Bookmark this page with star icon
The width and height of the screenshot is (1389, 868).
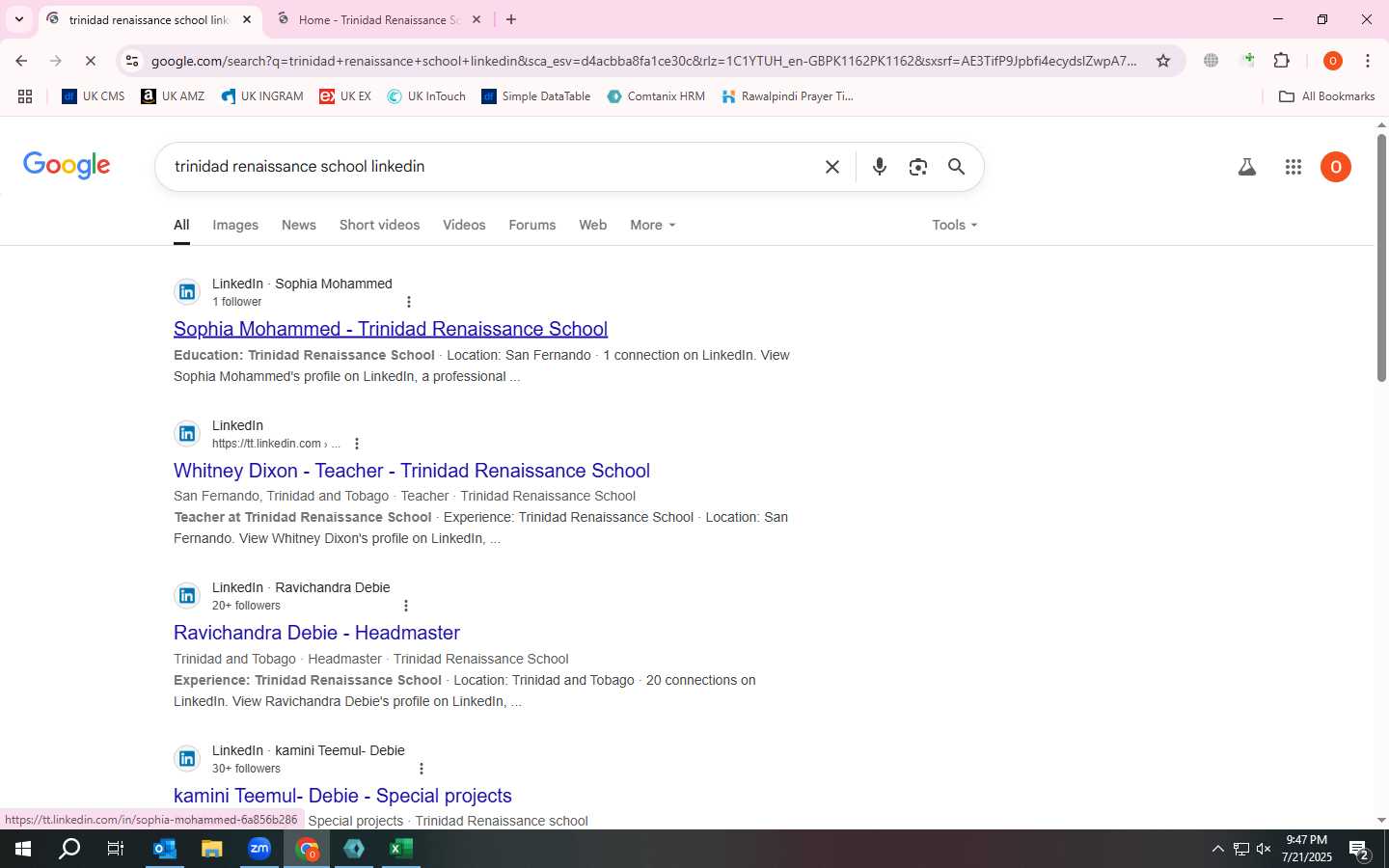point(1163,61)
